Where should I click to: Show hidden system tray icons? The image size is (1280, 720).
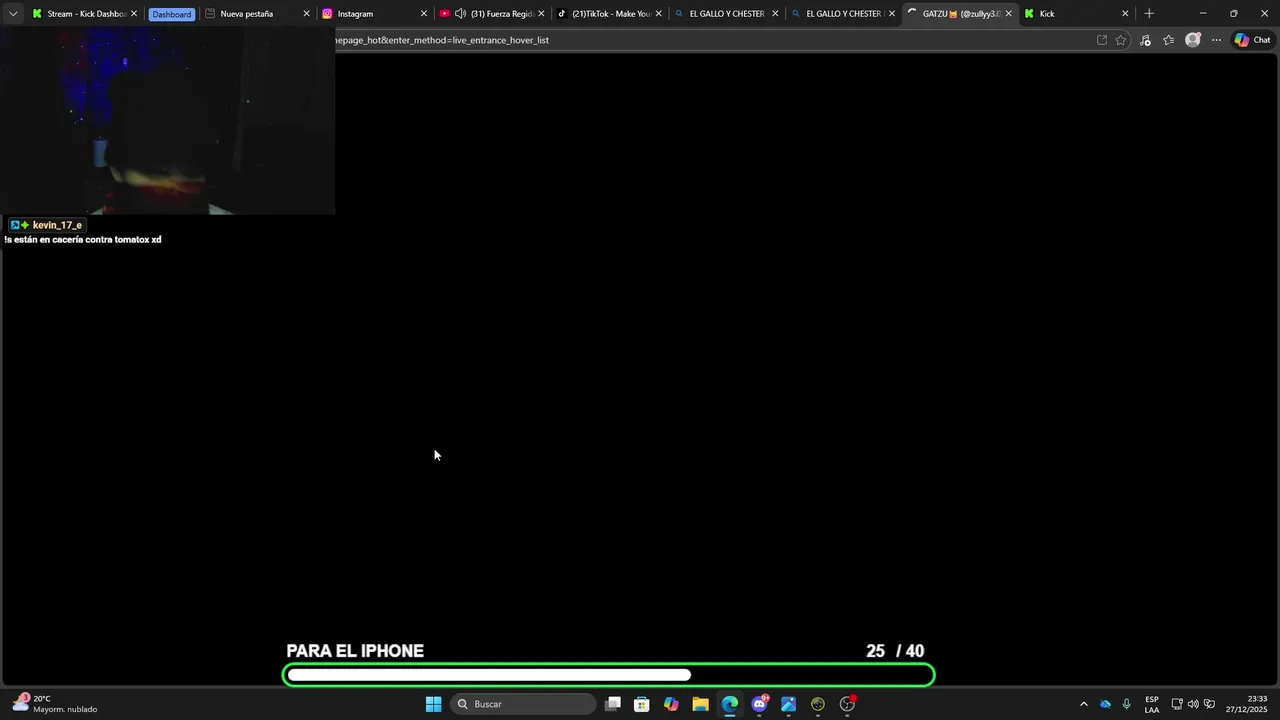(1083, 704)
